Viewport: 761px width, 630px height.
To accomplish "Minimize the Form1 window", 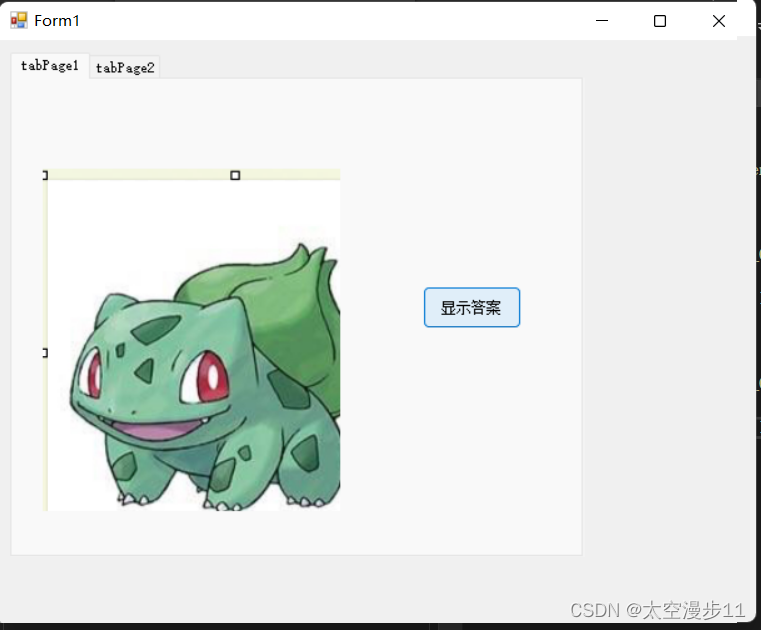I will click(602, 21).
